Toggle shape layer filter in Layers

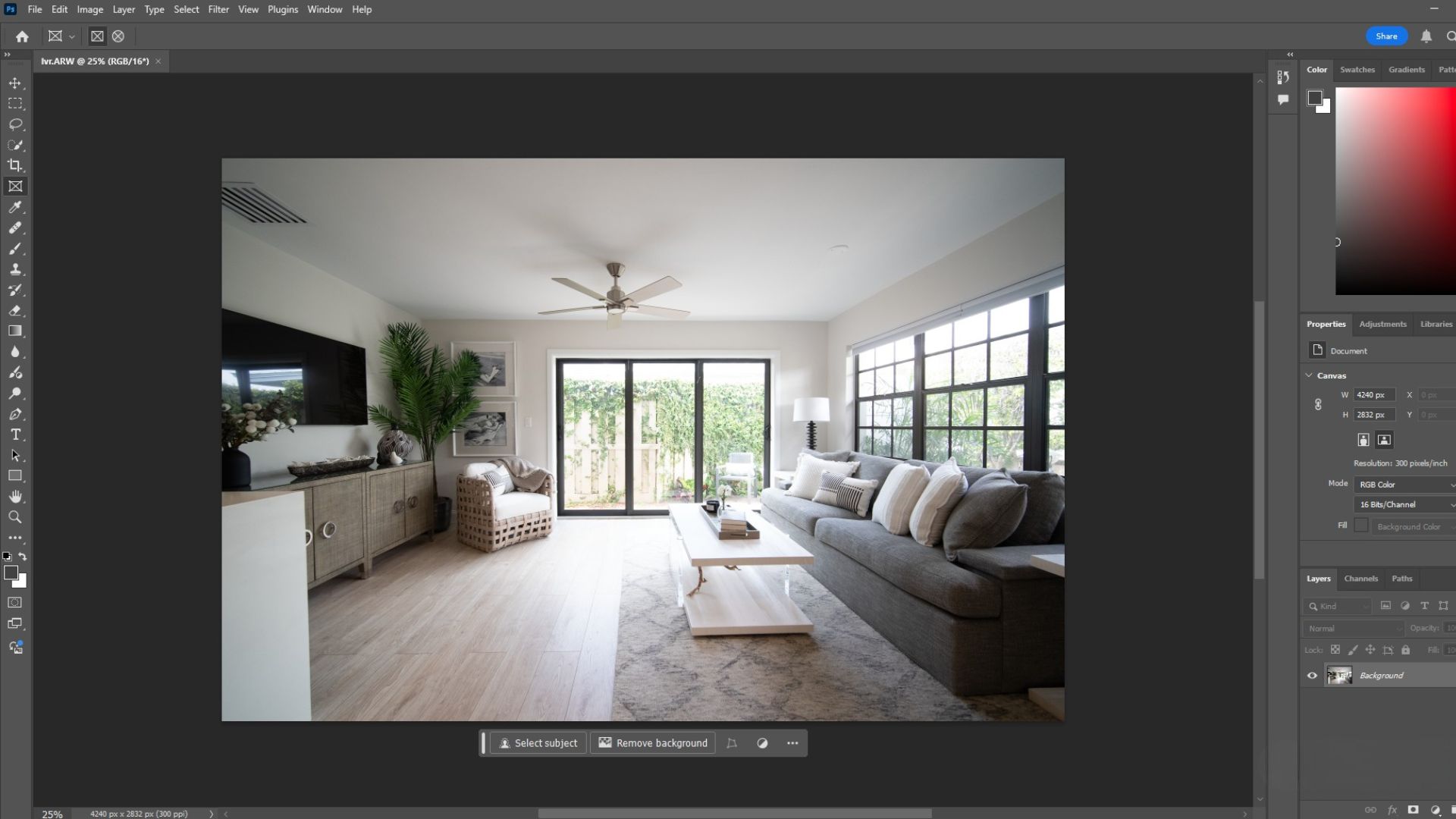tap(1443, 606)
